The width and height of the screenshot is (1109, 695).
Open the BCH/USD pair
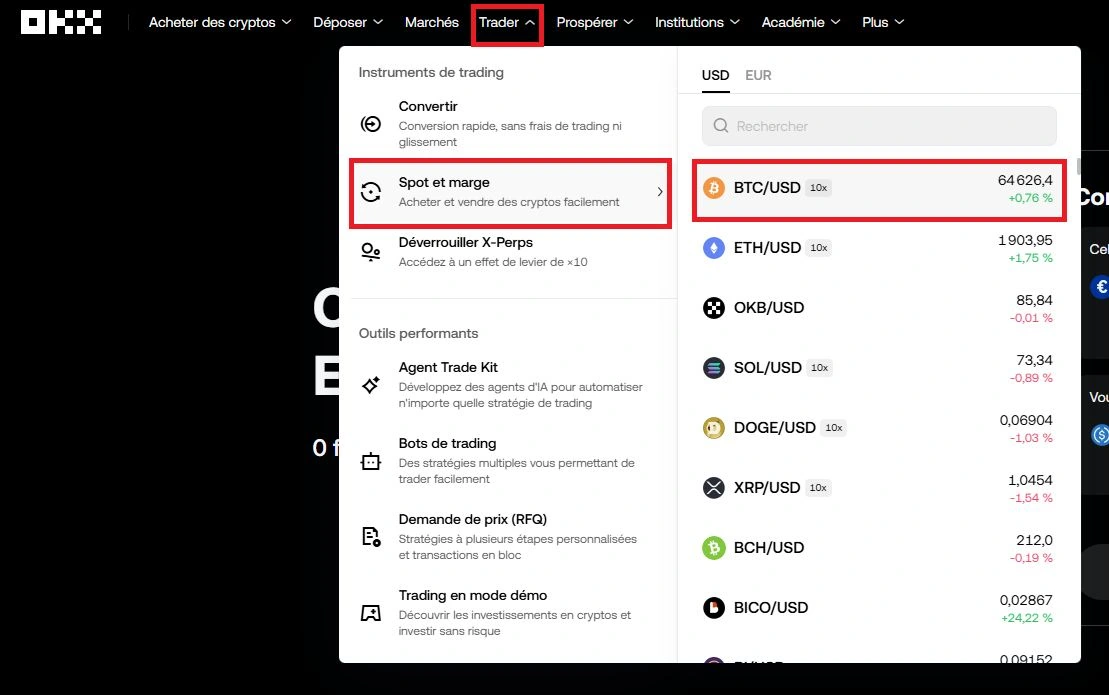879,549
